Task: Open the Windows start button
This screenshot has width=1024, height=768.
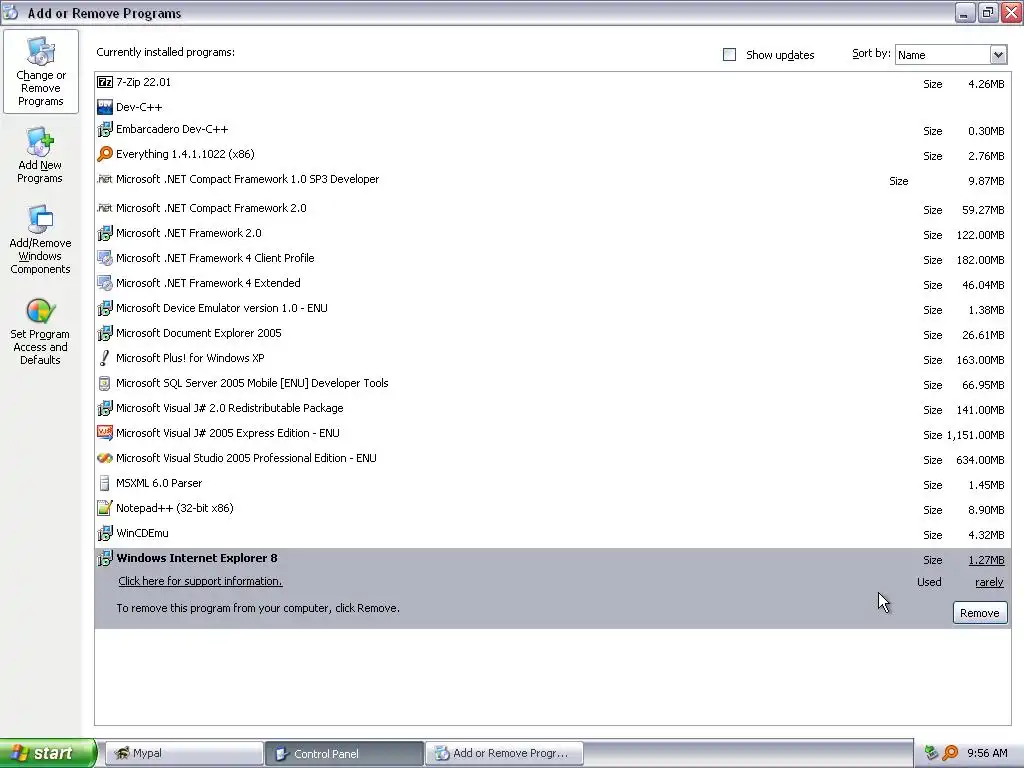Action: point(48,753)
